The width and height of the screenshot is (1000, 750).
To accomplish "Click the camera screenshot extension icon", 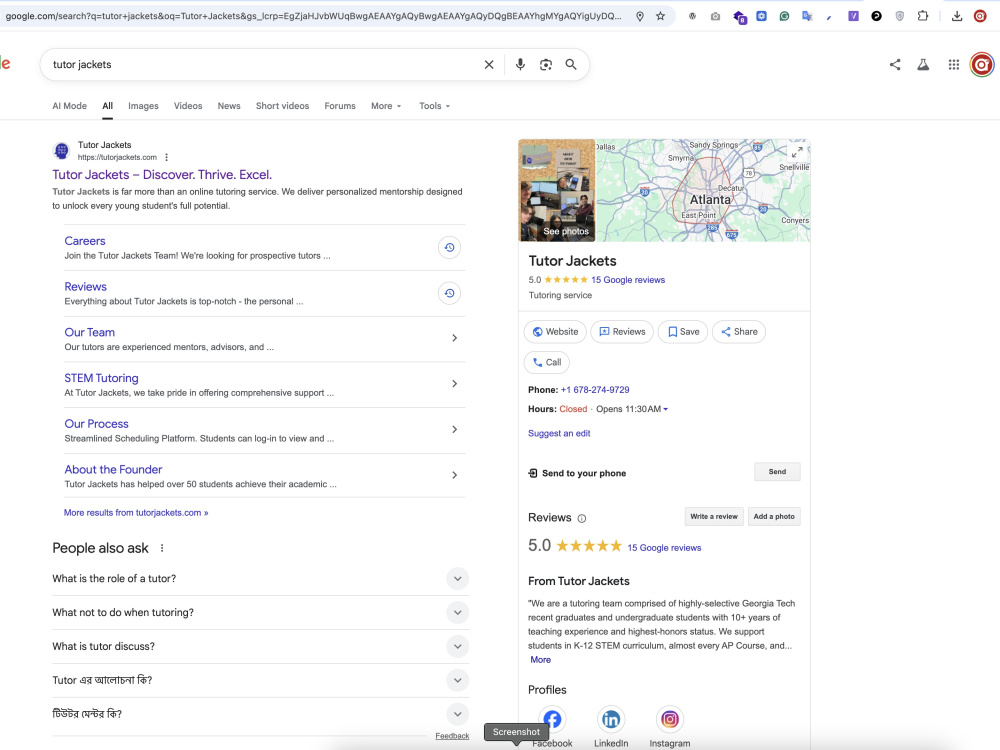I will pos(716,16).
